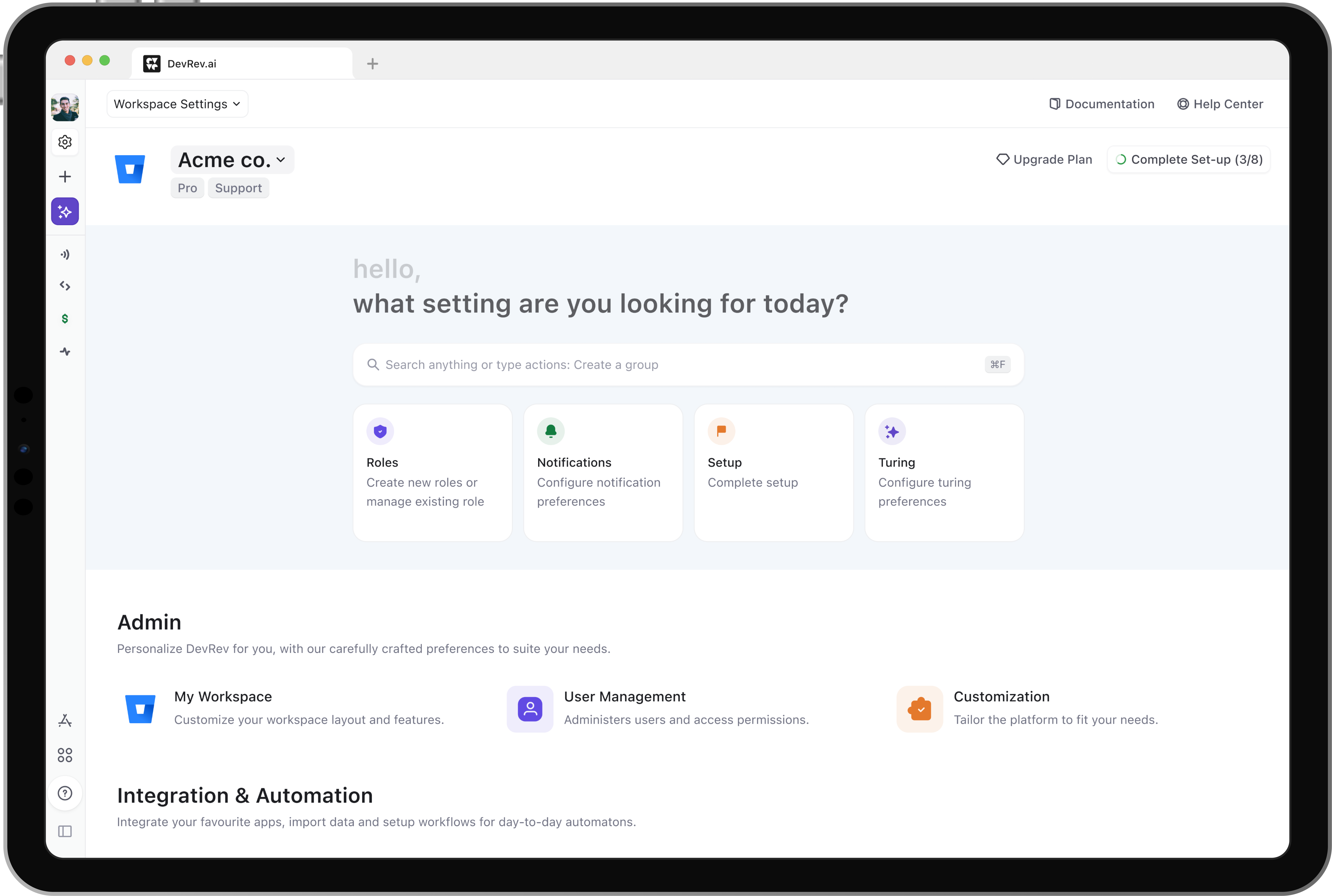The width and height of the screenshot is (1332, 896).
Task: Click the plus icon in left sidebar
Action: (65, 177)
